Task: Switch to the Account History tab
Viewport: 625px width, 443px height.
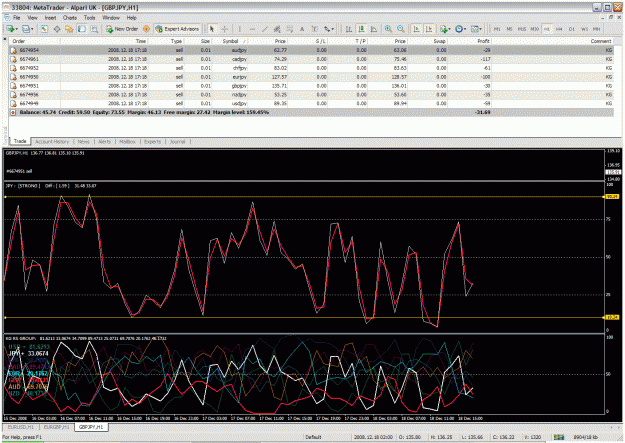Action: [x=52, y=142]
